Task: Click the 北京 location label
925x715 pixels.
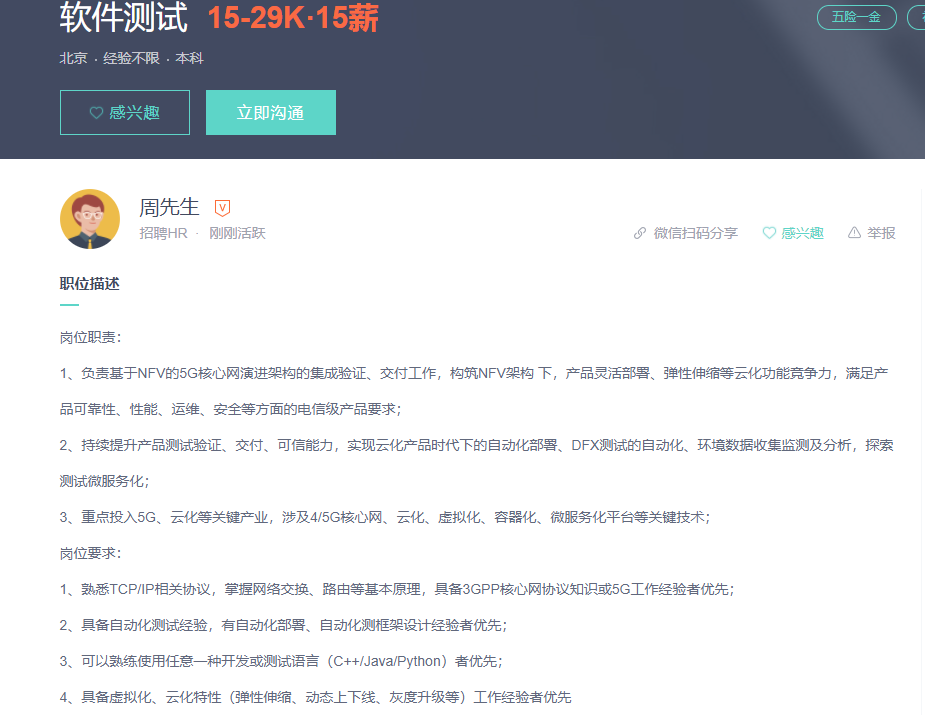Action: (x=72, y=58)
